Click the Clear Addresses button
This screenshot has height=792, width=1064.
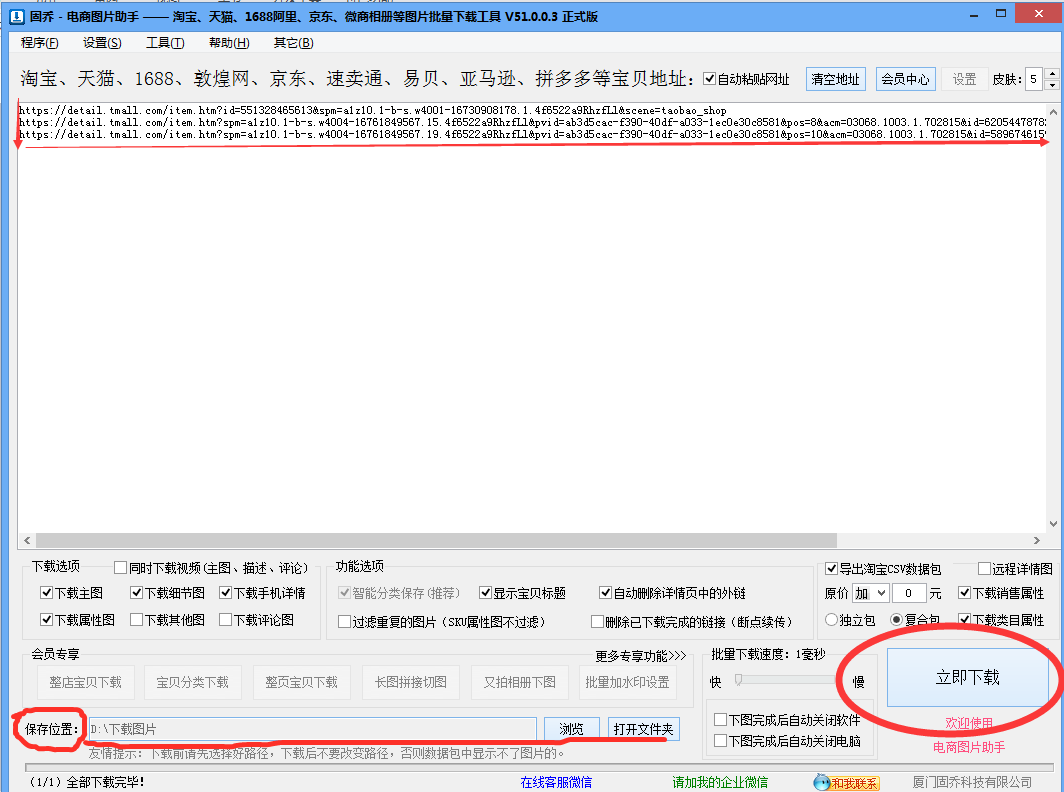835,79
